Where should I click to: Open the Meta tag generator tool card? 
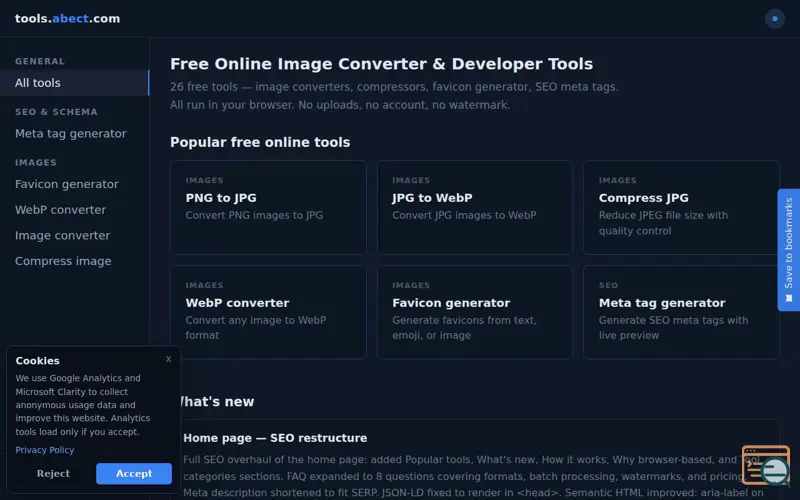tap(681, 312)
